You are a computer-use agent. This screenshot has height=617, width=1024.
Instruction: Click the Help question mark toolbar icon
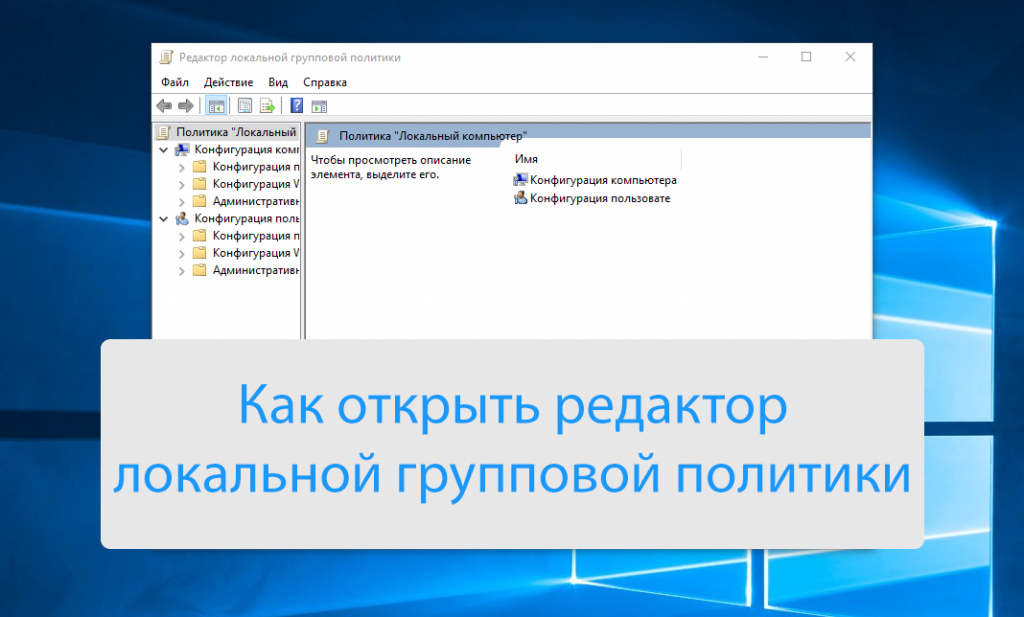pyautogui.click(x=295, y=105)
